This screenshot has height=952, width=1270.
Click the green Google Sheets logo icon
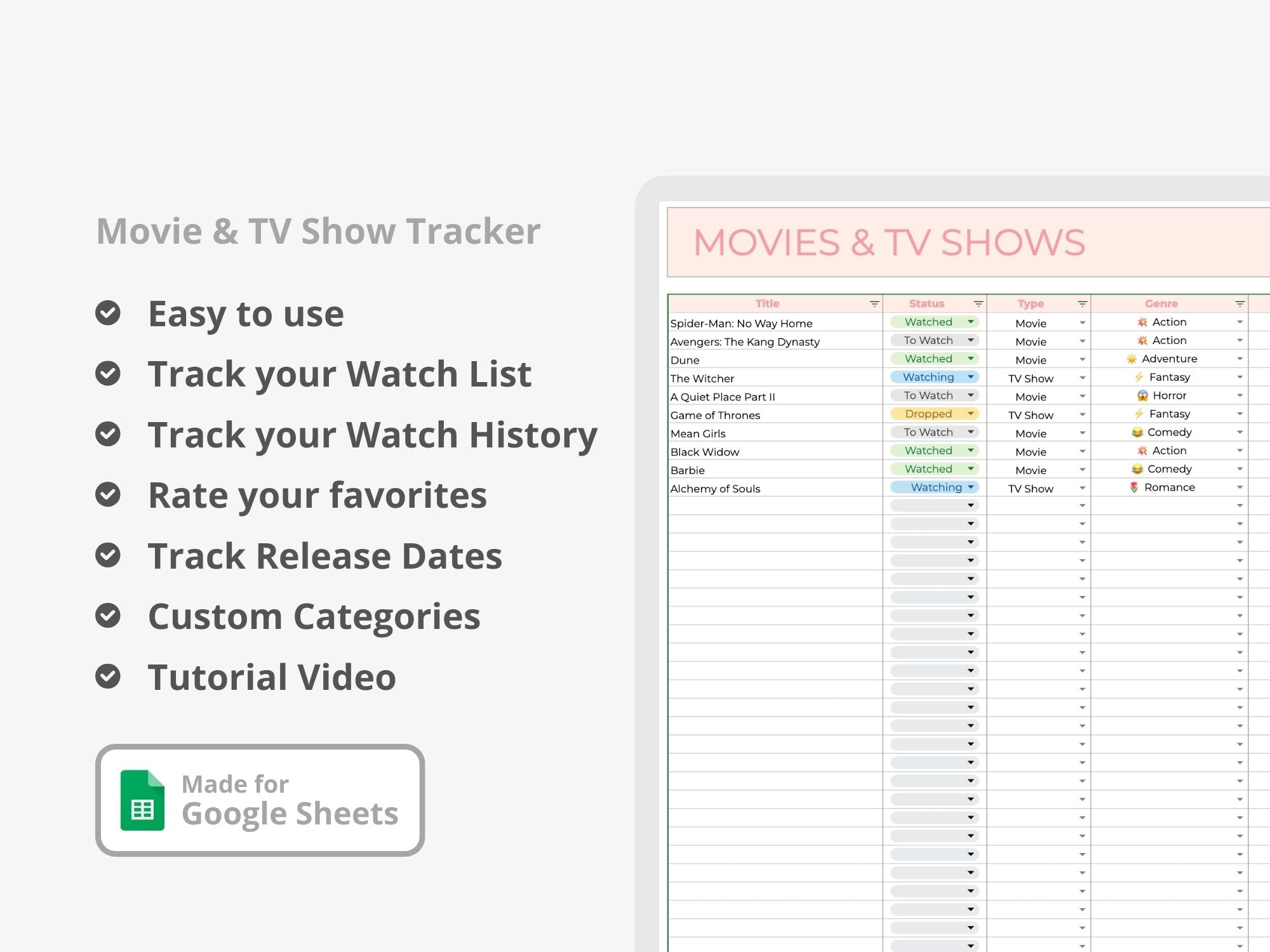pos(142,800)
